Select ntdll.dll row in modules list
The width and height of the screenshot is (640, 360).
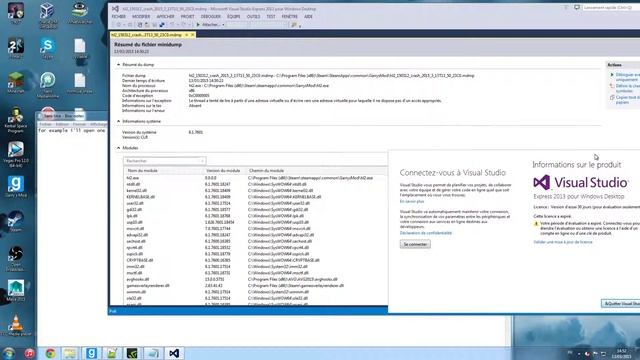click(255, 184)
